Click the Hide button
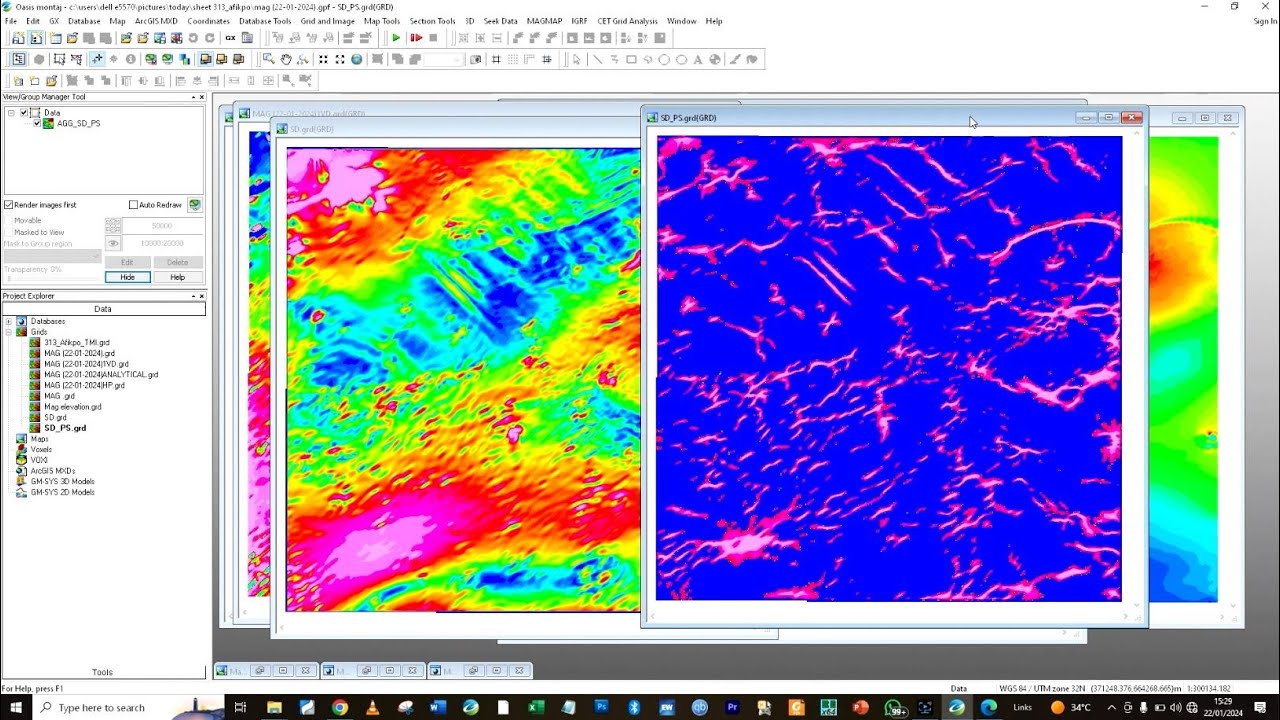 click(x=127, y=277)
